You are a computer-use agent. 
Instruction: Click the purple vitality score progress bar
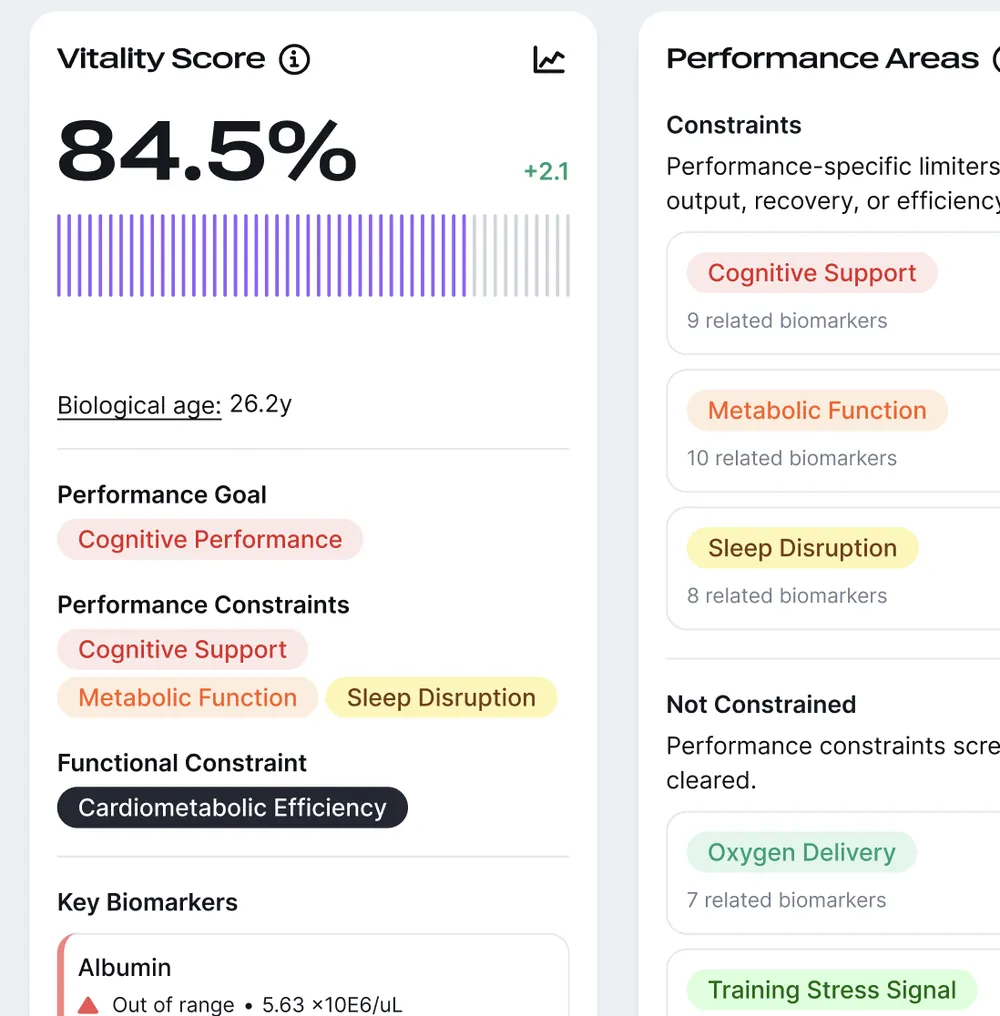(x=313, y=255)
